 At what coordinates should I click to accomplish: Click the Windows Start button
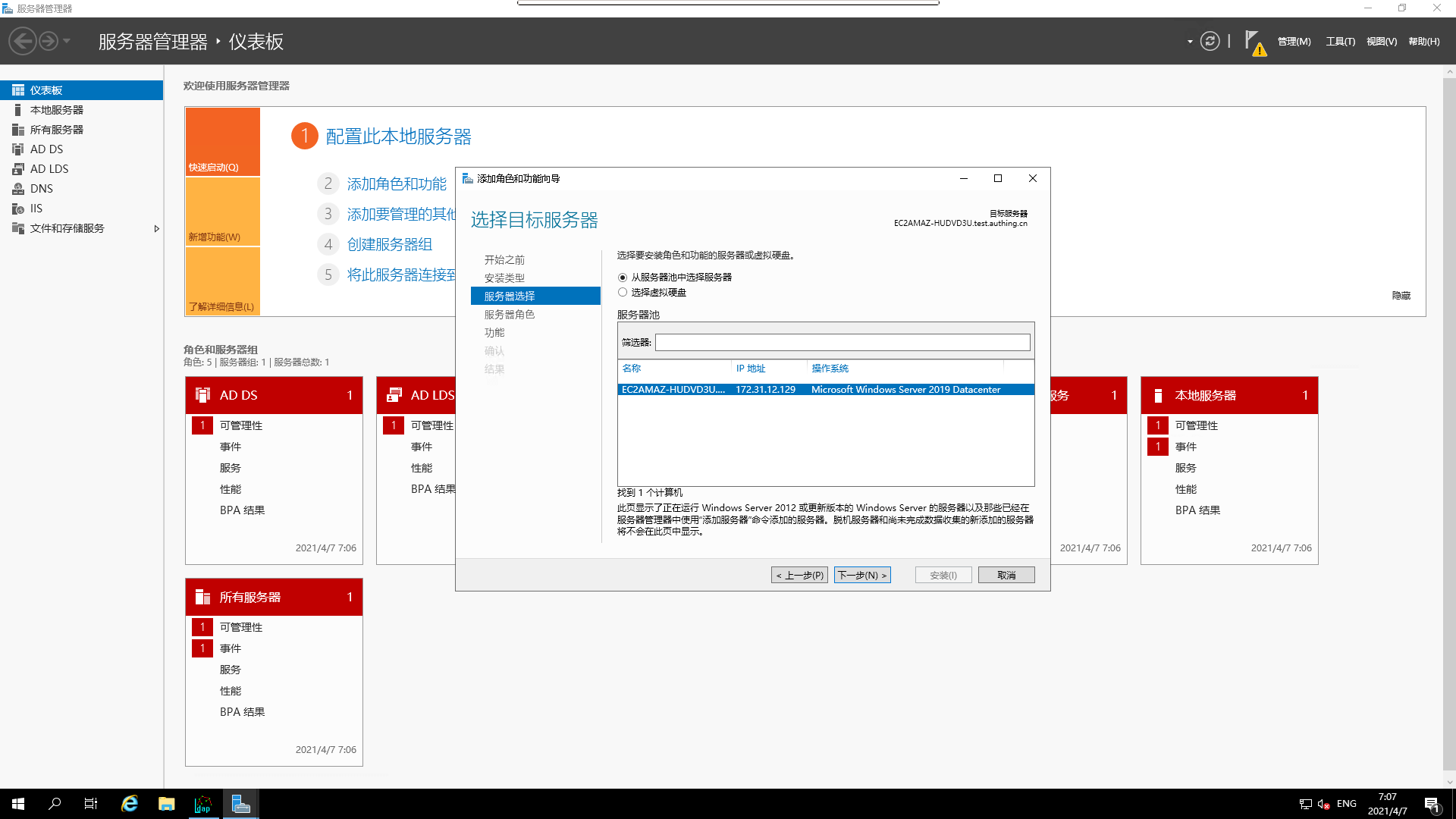[18, 804]
